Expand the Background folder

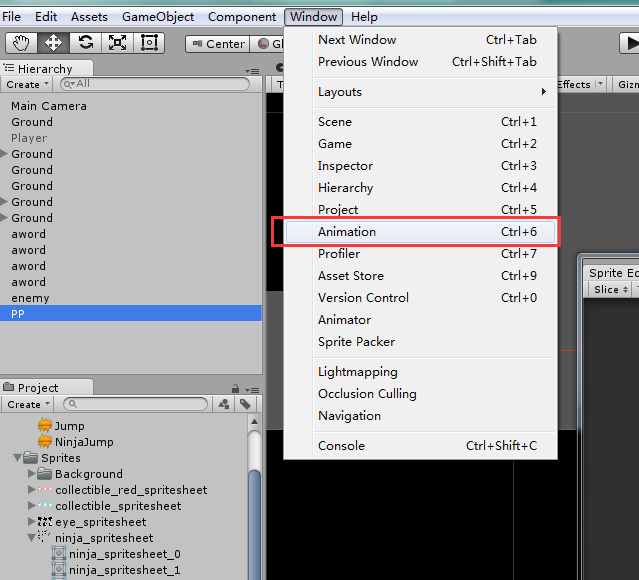point(32,474)
